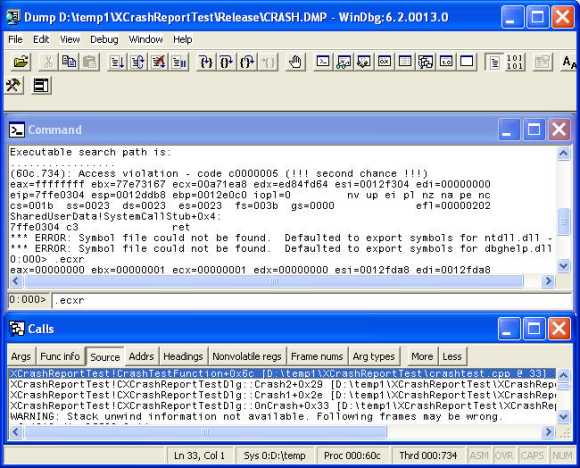Click the Step Over toolbar icon
The width and height of the screenshot is (580, 468).
coord(227,61)
